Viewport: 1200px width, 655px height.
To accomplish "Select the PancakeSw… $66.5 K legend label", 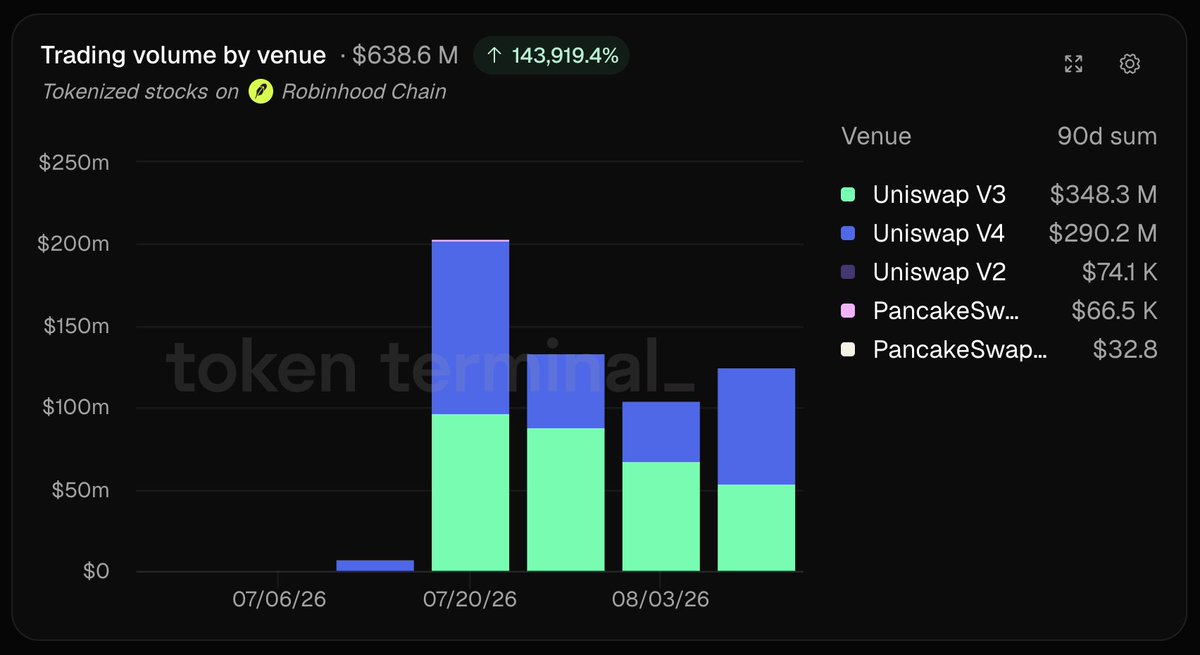I will click(x=946, y=311).
